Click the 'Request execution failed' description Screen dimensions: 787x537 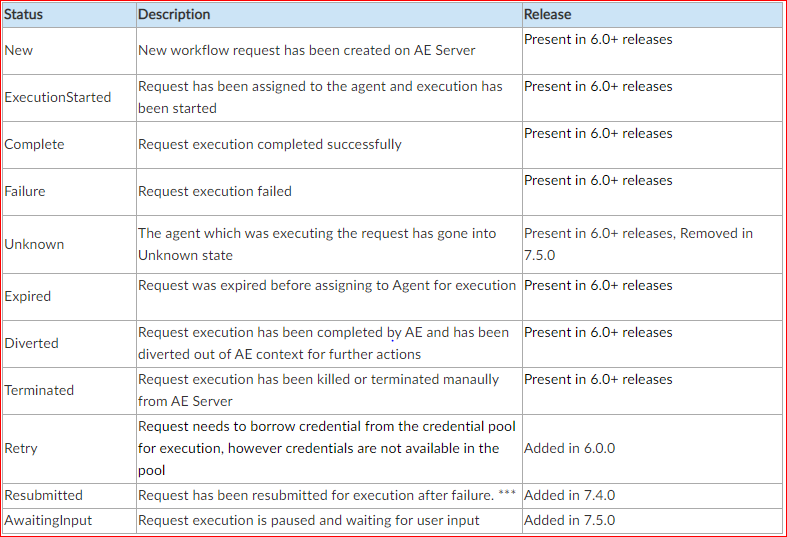point(215,191)
